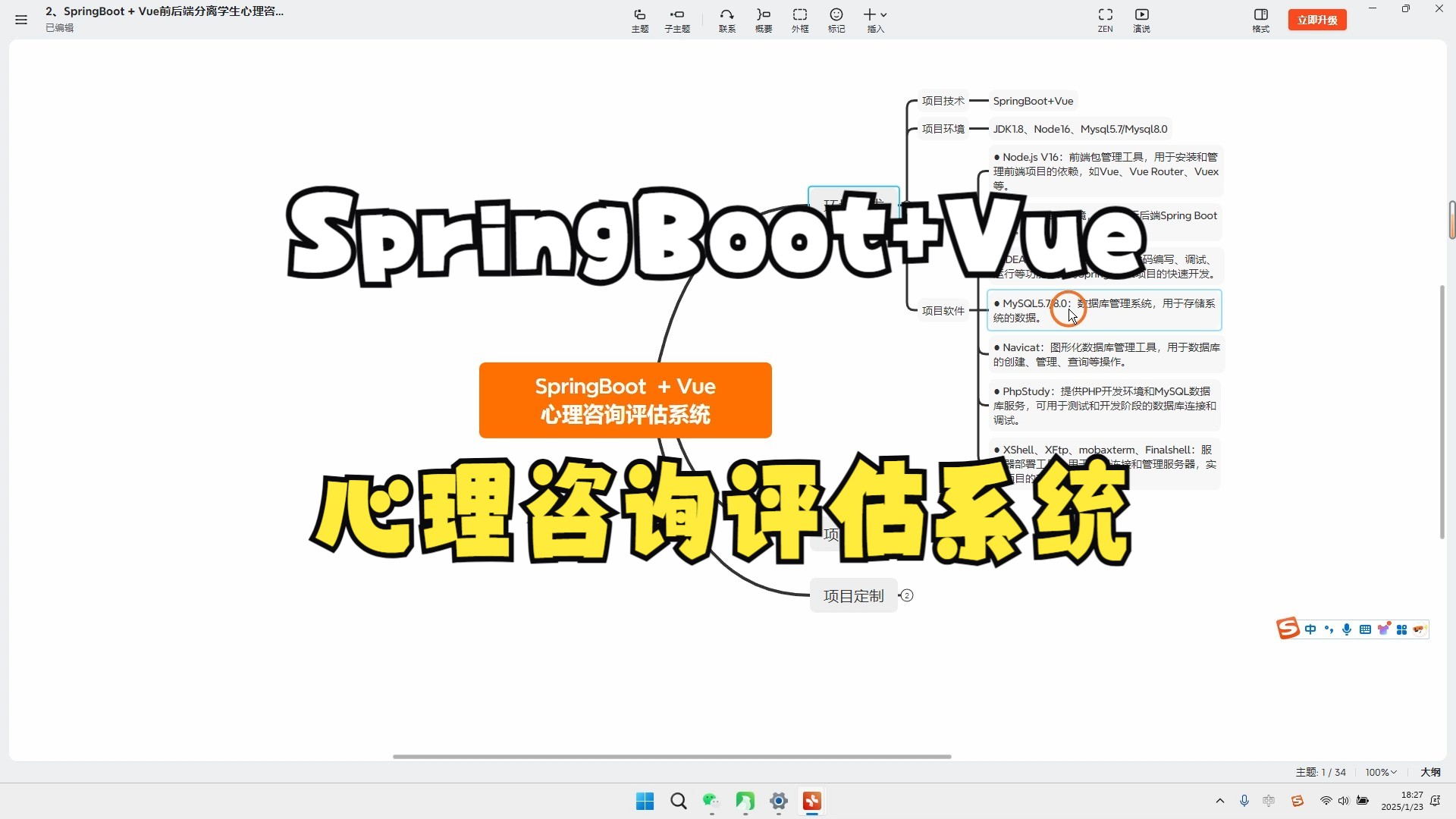Open Sogou soft keyboard icon

click(1365, 629)
